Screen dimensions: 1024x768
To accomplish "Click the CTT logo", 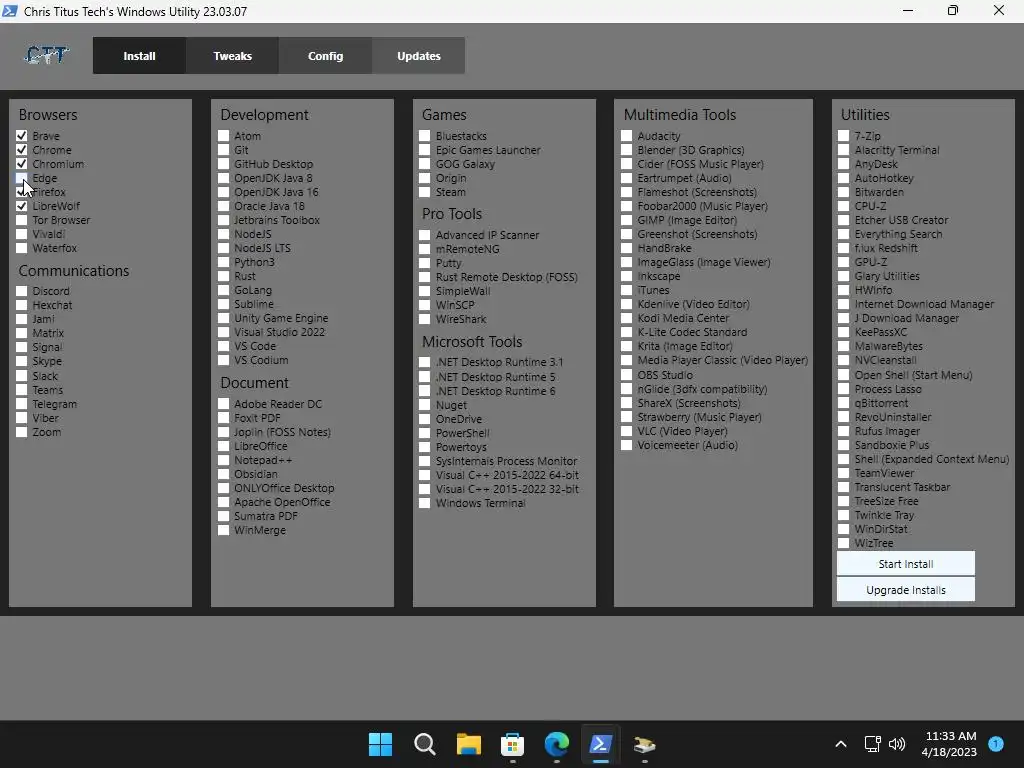I will 46,56.
